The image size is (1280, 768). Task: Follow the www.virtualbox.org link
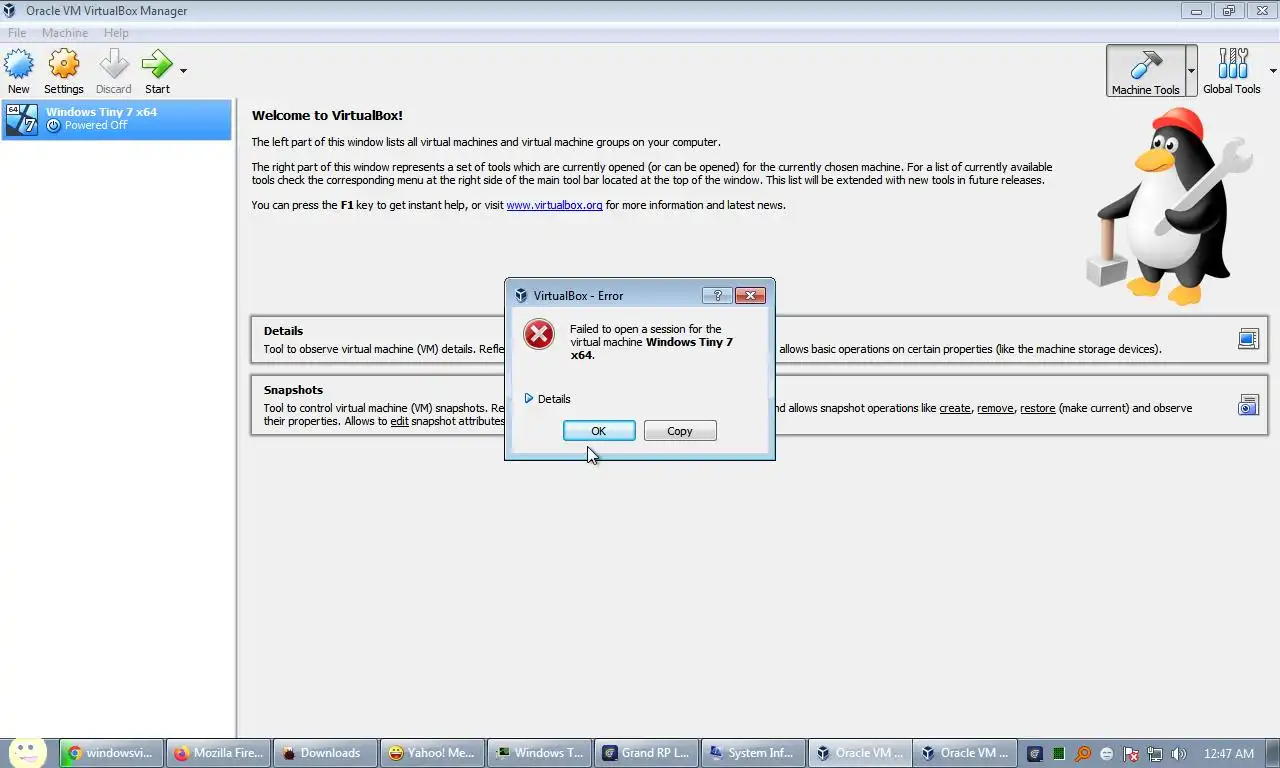coord(554,205)
